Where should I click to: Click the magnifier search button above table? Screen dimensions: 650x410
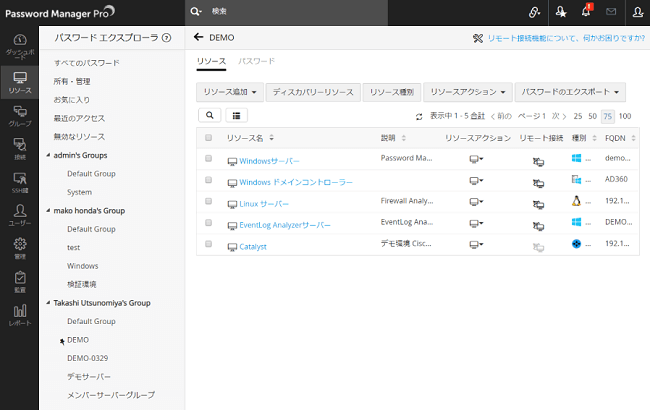[x=209, y=116]
